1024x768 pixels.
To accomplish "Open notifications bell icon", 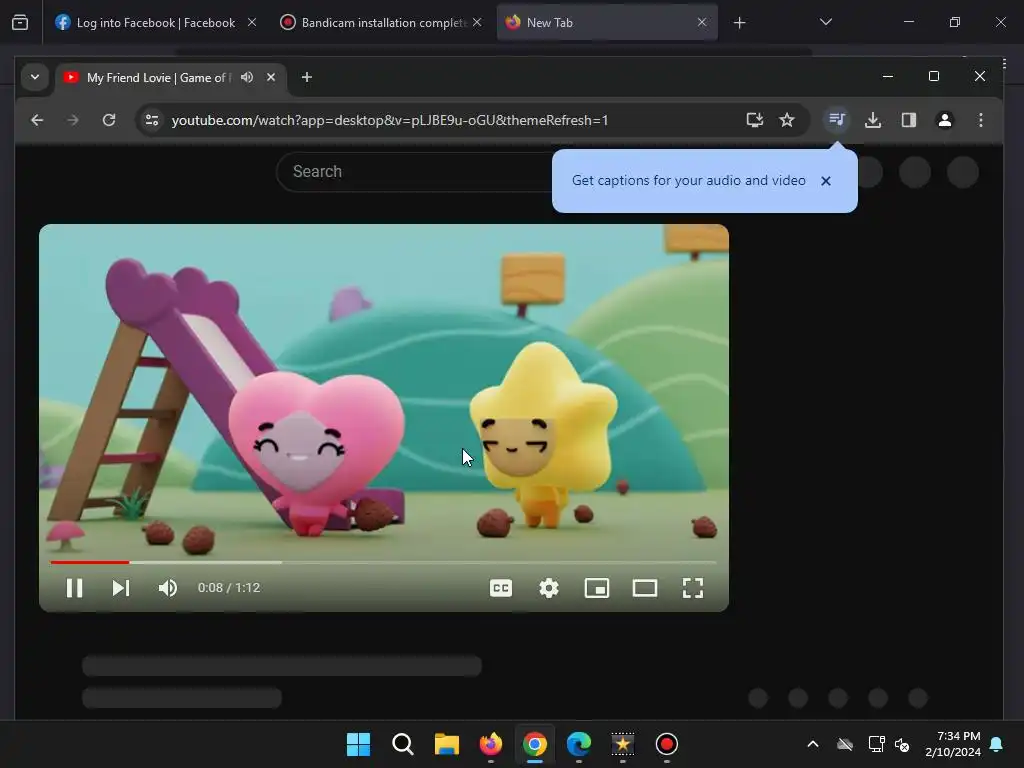I will (996, 744).
